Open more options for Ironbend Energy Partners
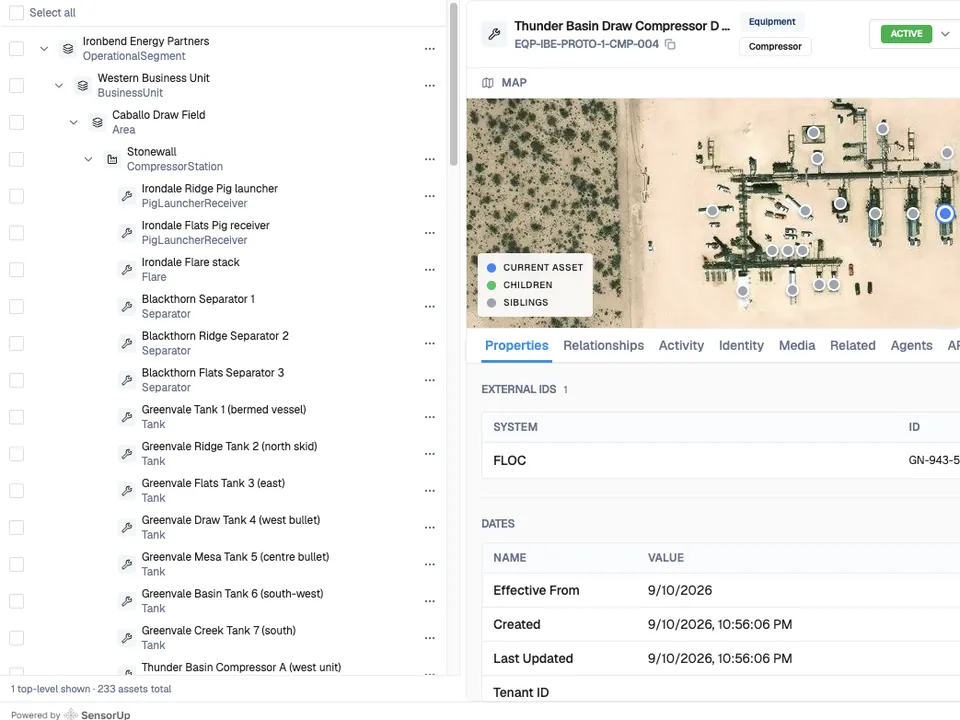Image resolution: width=960 pixels, height=720 pixels. pyautogui.click(x=430, y=48)
